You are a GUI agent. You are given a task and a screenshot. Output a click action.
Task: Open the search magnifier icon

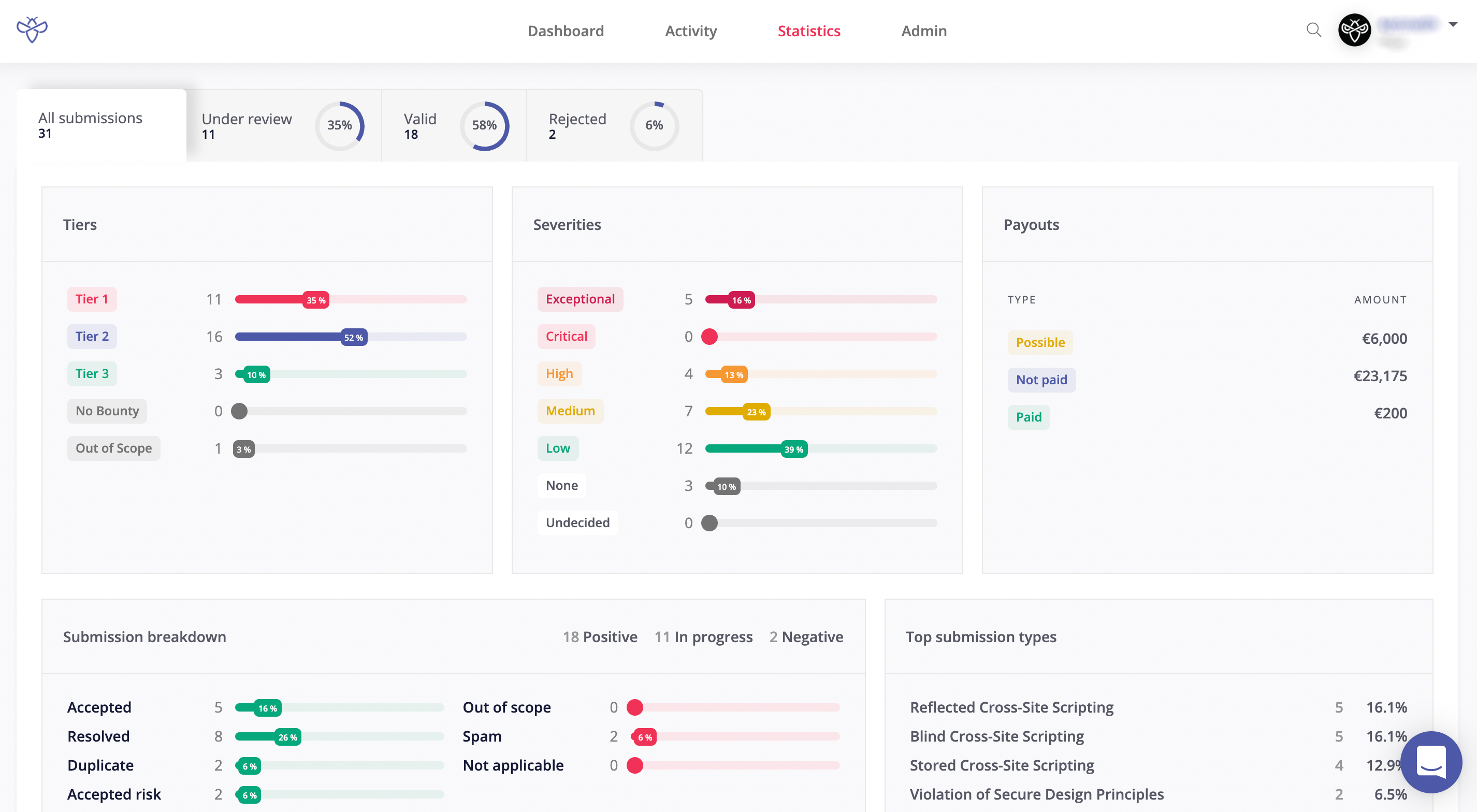click(x=1313, y=30)
